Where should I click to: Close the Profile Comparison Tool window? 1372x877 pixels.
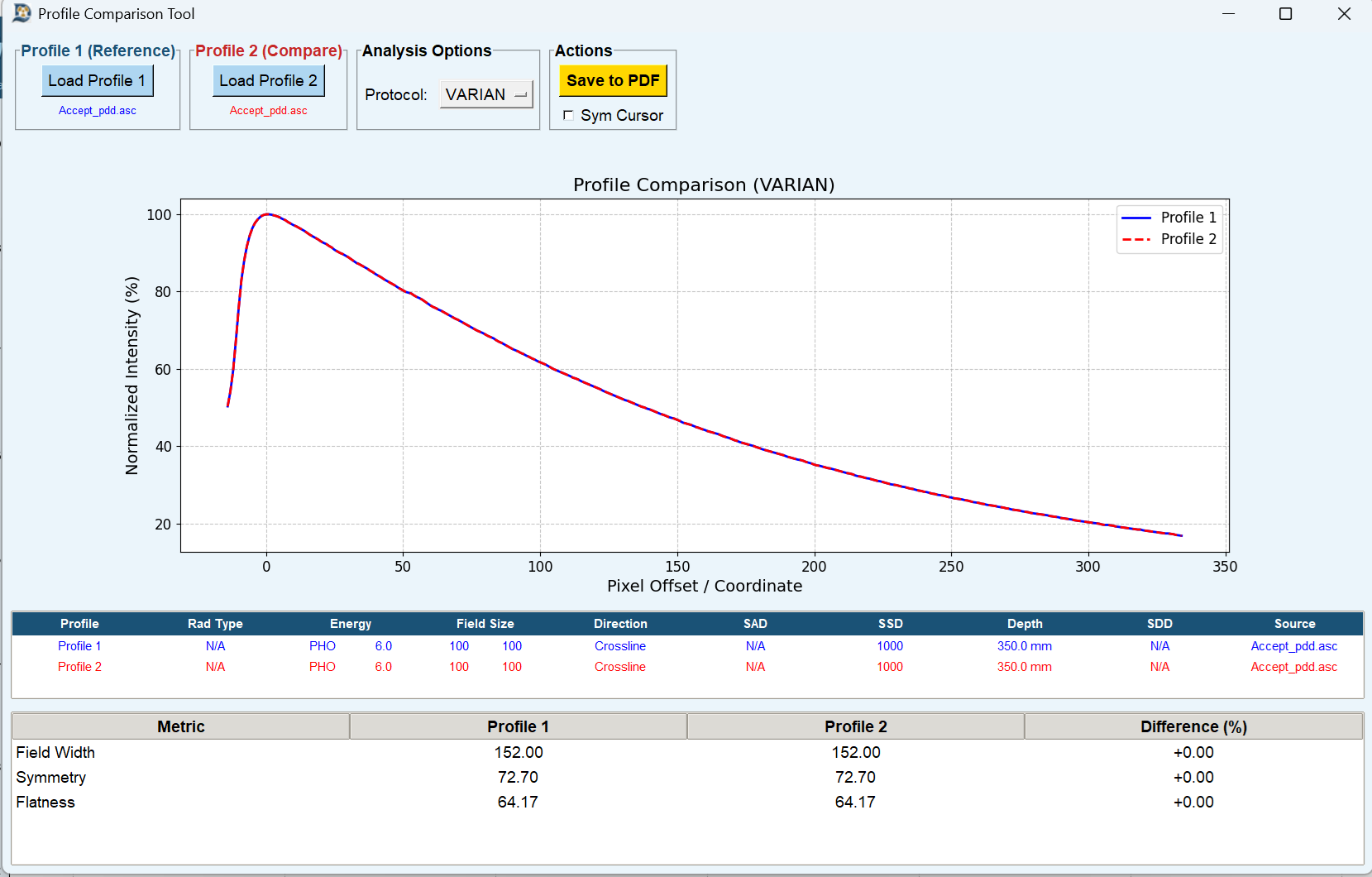coord(1344,13)
